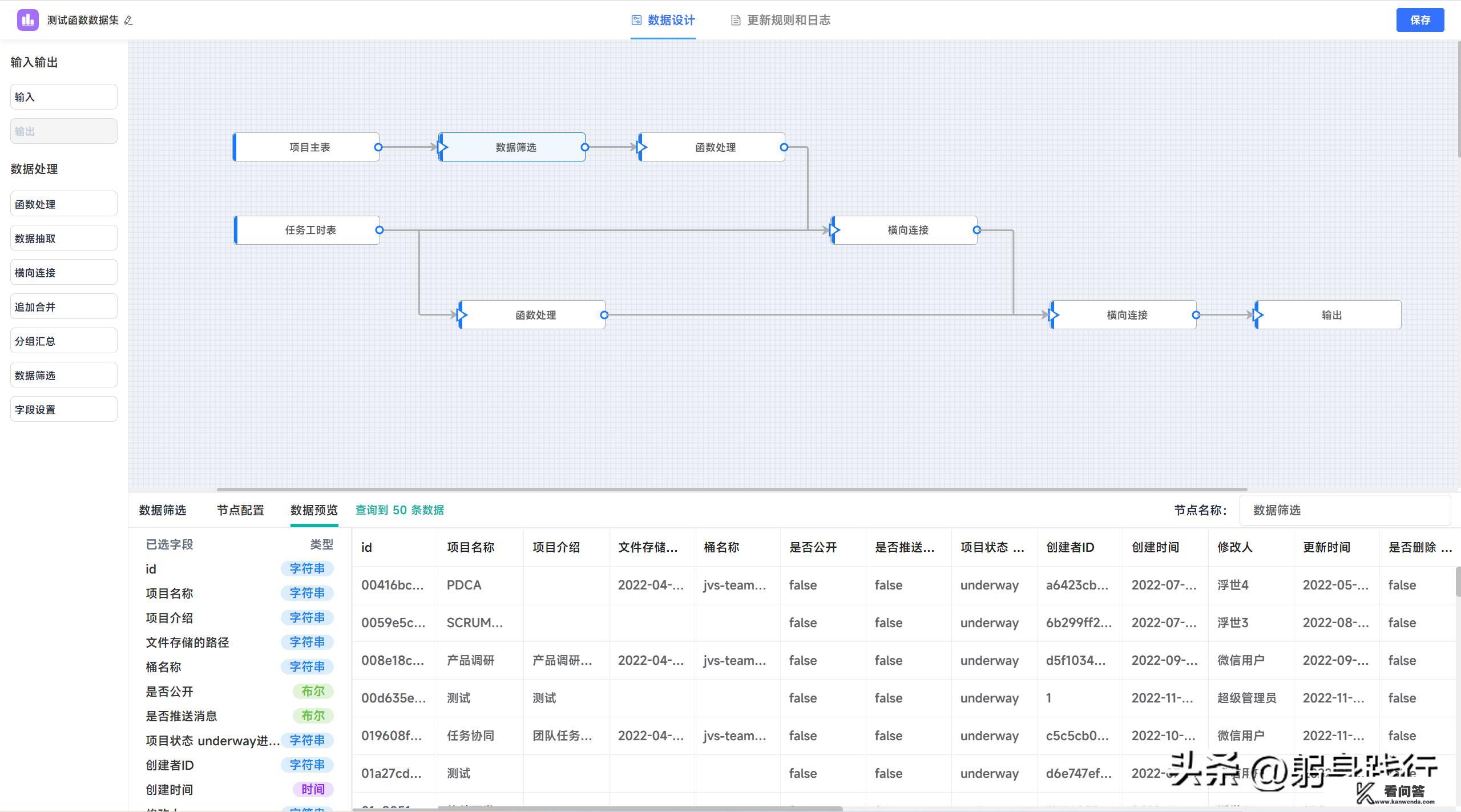This screenshot has width=1461, height=812.
Task: Click input arrow of second 横向连接 node
Action: click(1054, 314)
